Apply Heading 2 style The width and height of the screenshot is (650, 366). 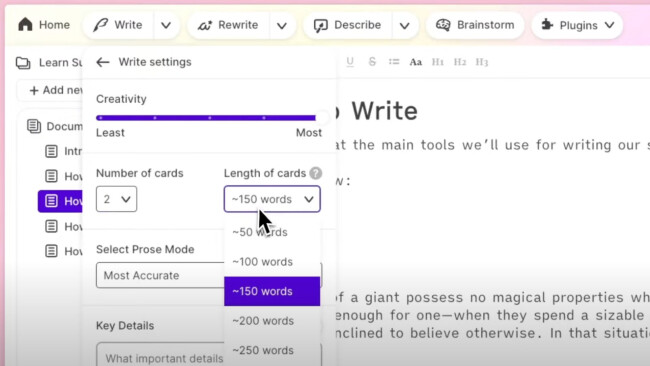tap(460, 62)
